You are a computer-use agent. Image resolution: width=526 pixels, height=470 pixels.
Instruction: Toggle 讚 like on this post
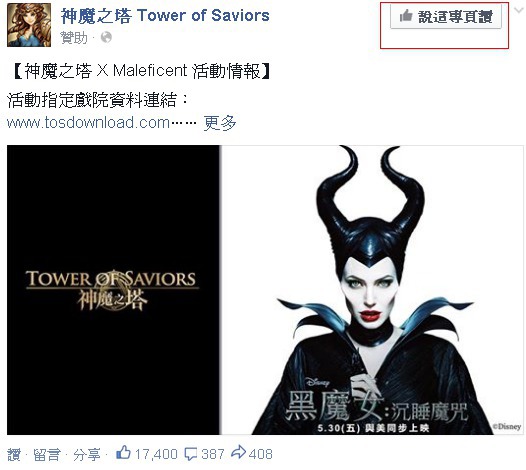[x=14, y=455]
